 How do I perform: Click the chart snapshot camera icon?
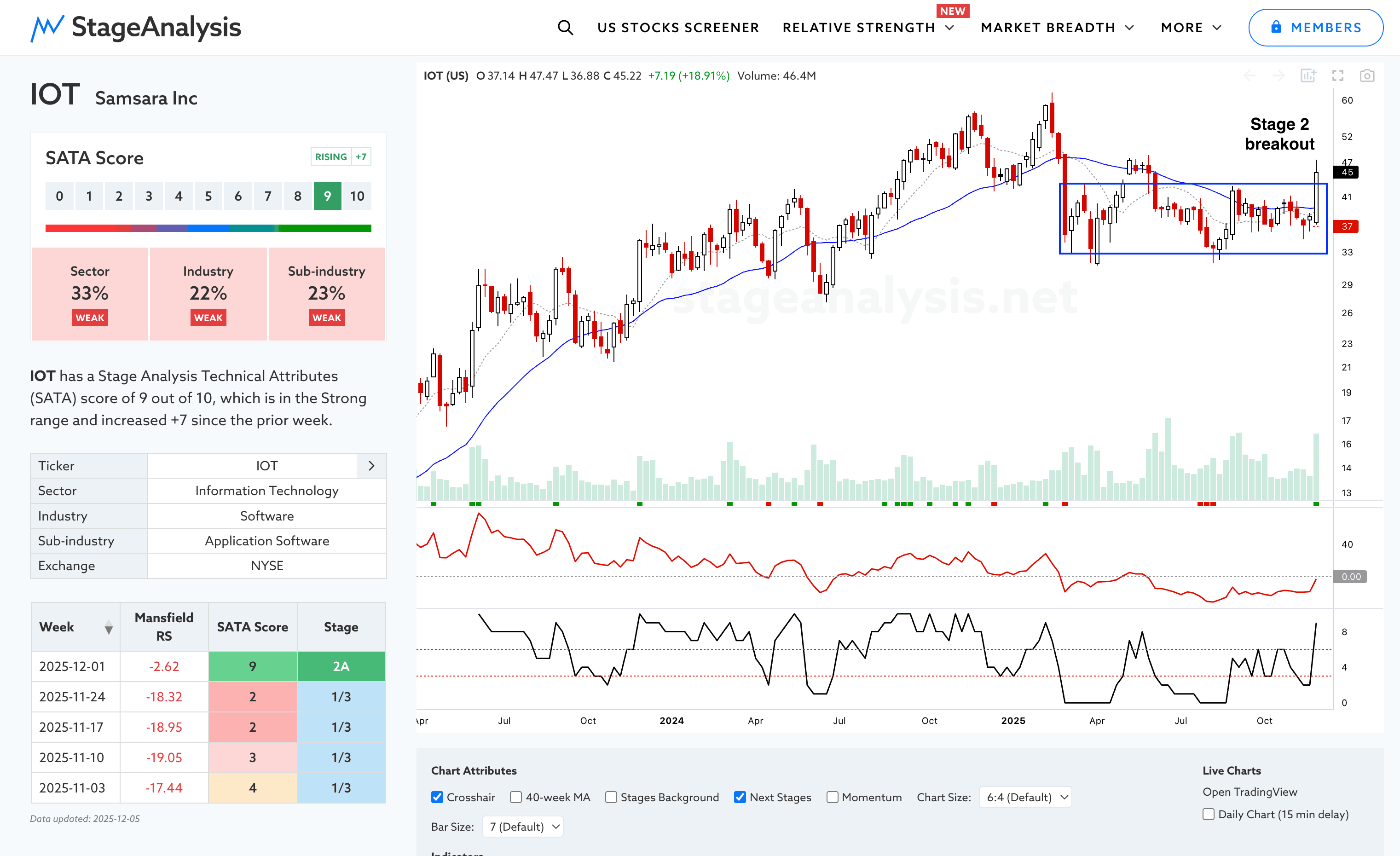pos(1366,75)
